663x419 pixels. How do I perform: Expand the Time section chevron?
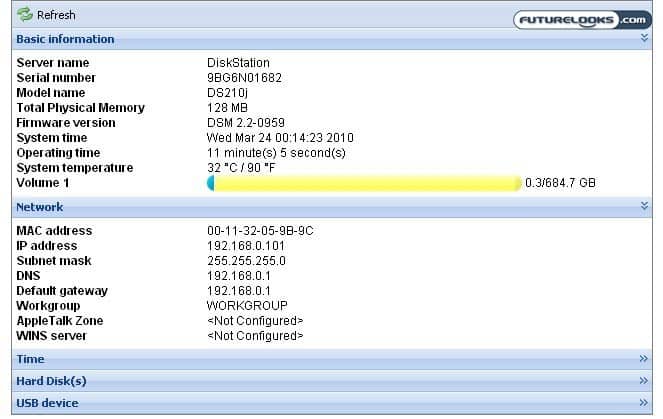[x=644, y=358]
